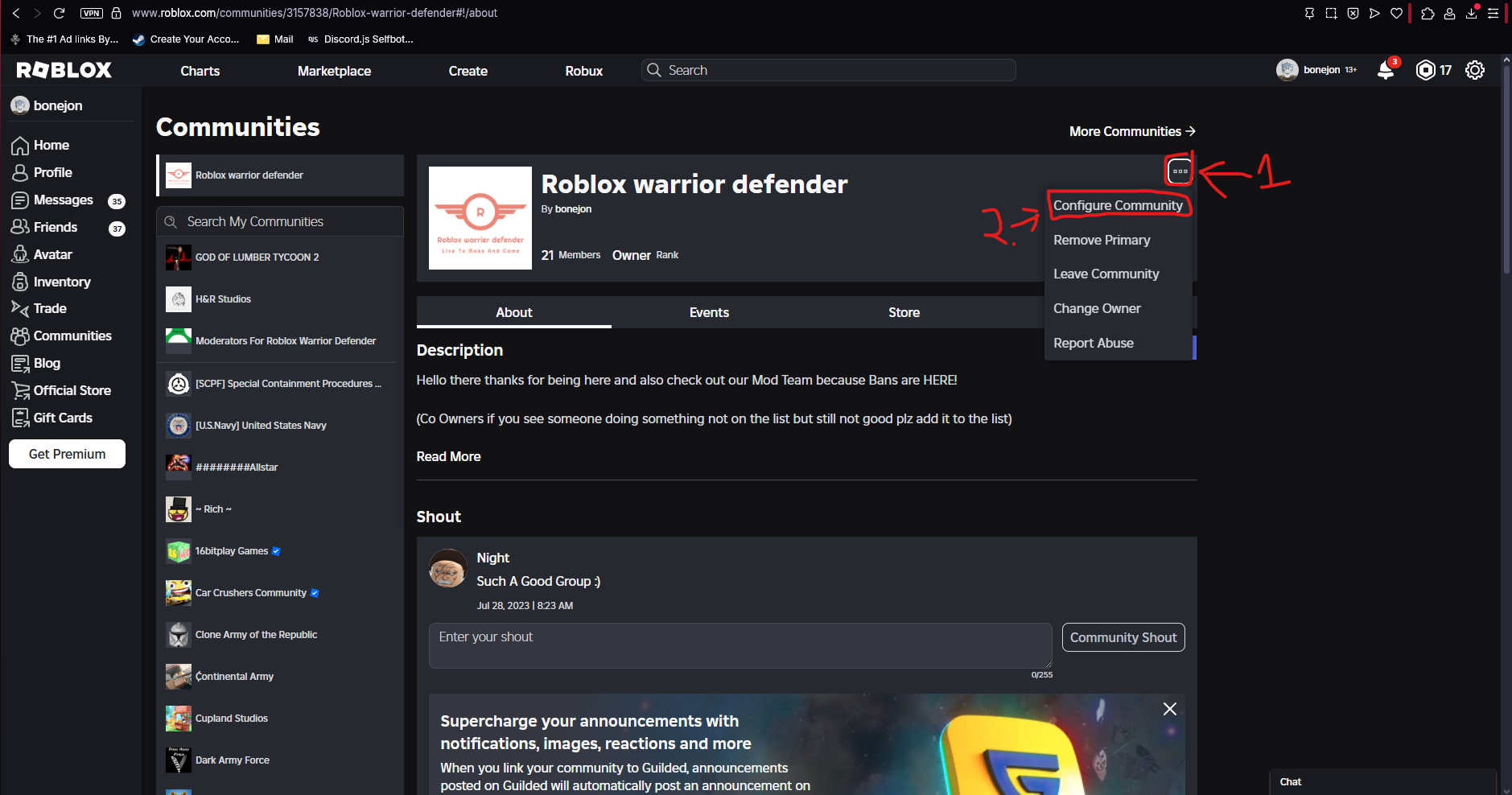Image resolution: width=1512 pixels, height=795 pixels.
Task: Open the Roblox Blog
Action: [46, 363]
